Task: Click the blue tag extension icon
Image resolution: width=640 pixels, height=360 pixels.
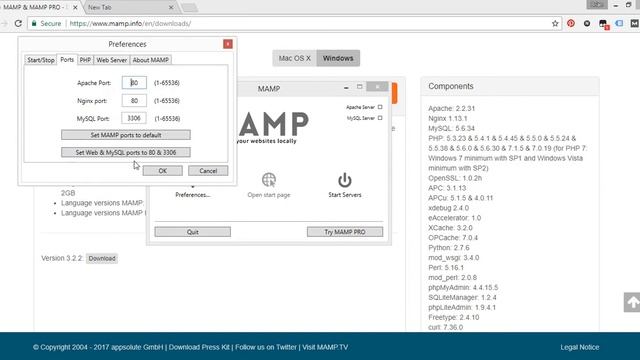Action: (619, 24)
